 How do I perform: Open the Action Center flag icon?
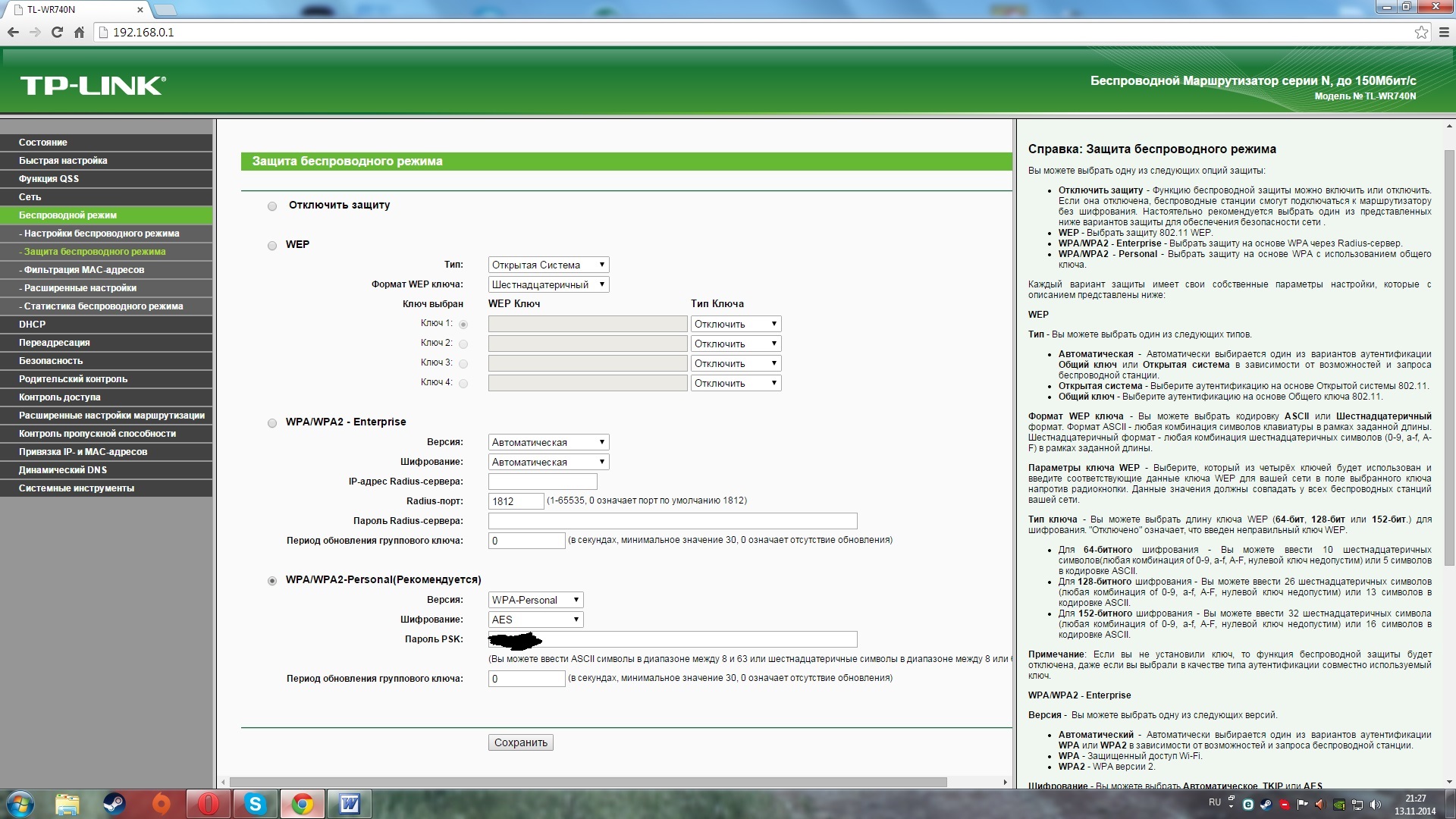(x=1303, y=805)
